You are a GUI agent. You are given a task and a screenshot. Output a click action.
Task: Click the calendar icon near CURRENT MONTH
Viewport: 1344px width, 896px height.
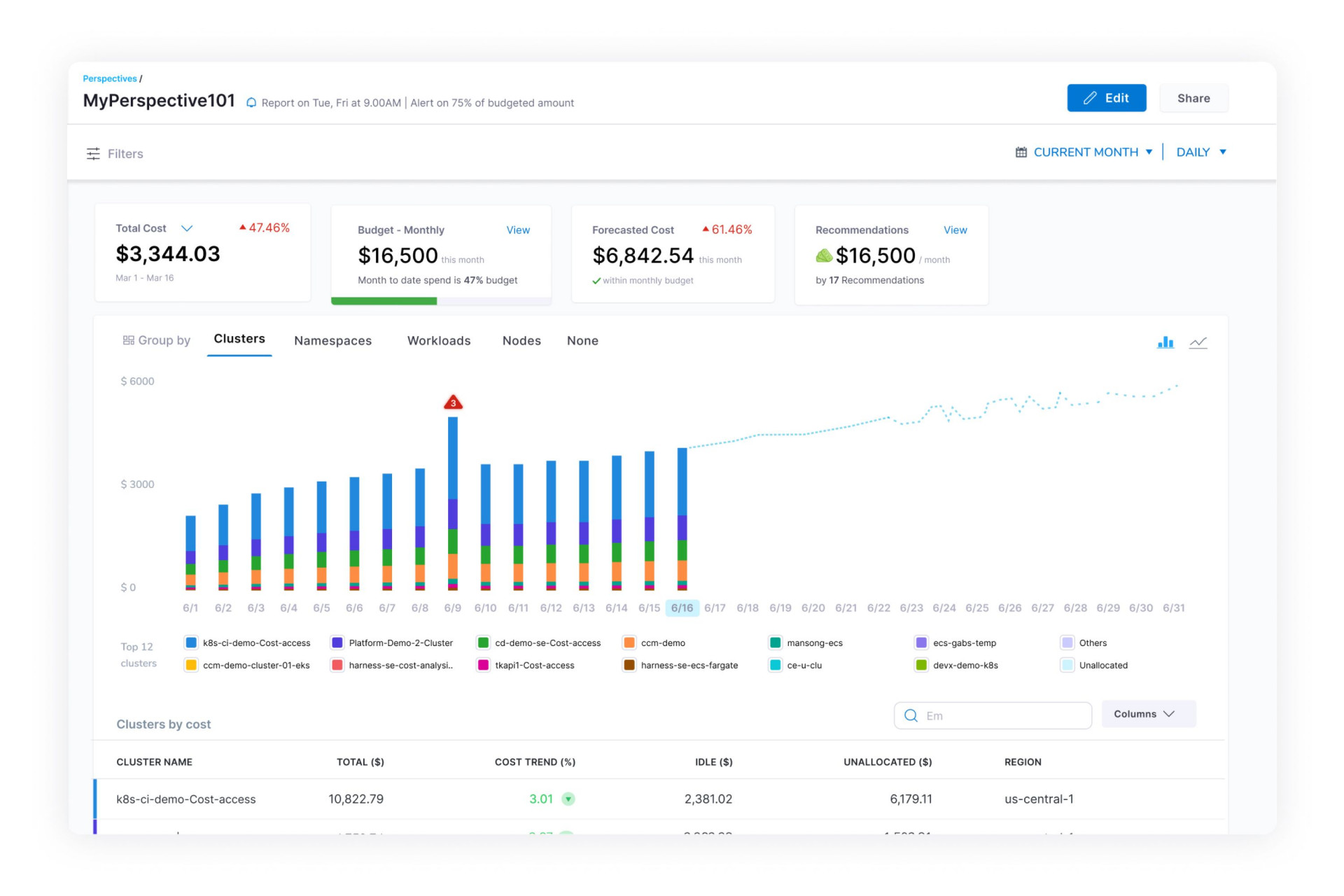1021,152
